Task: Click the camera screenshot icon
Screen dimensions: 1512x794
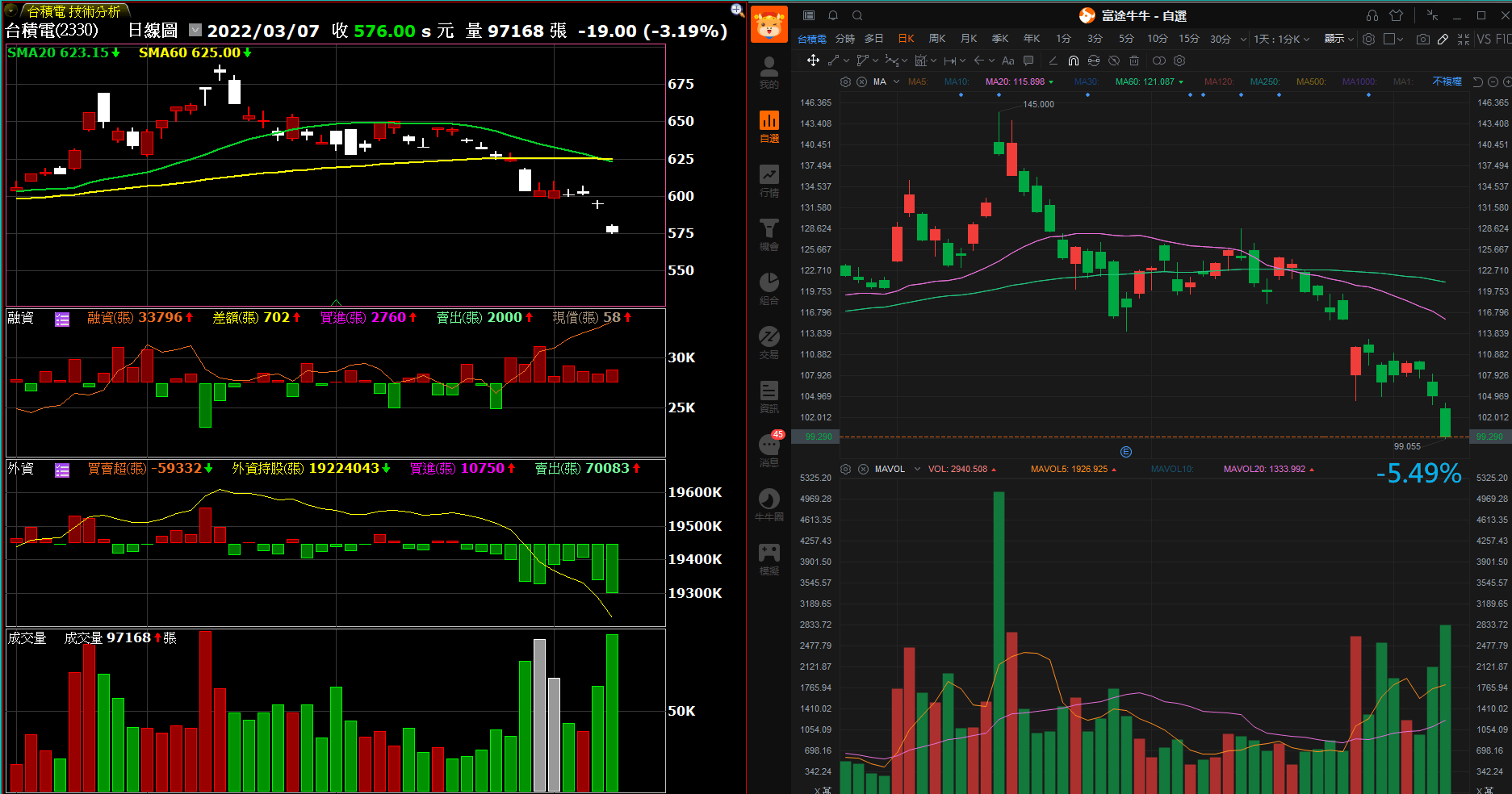Action: pos(1422,39)
